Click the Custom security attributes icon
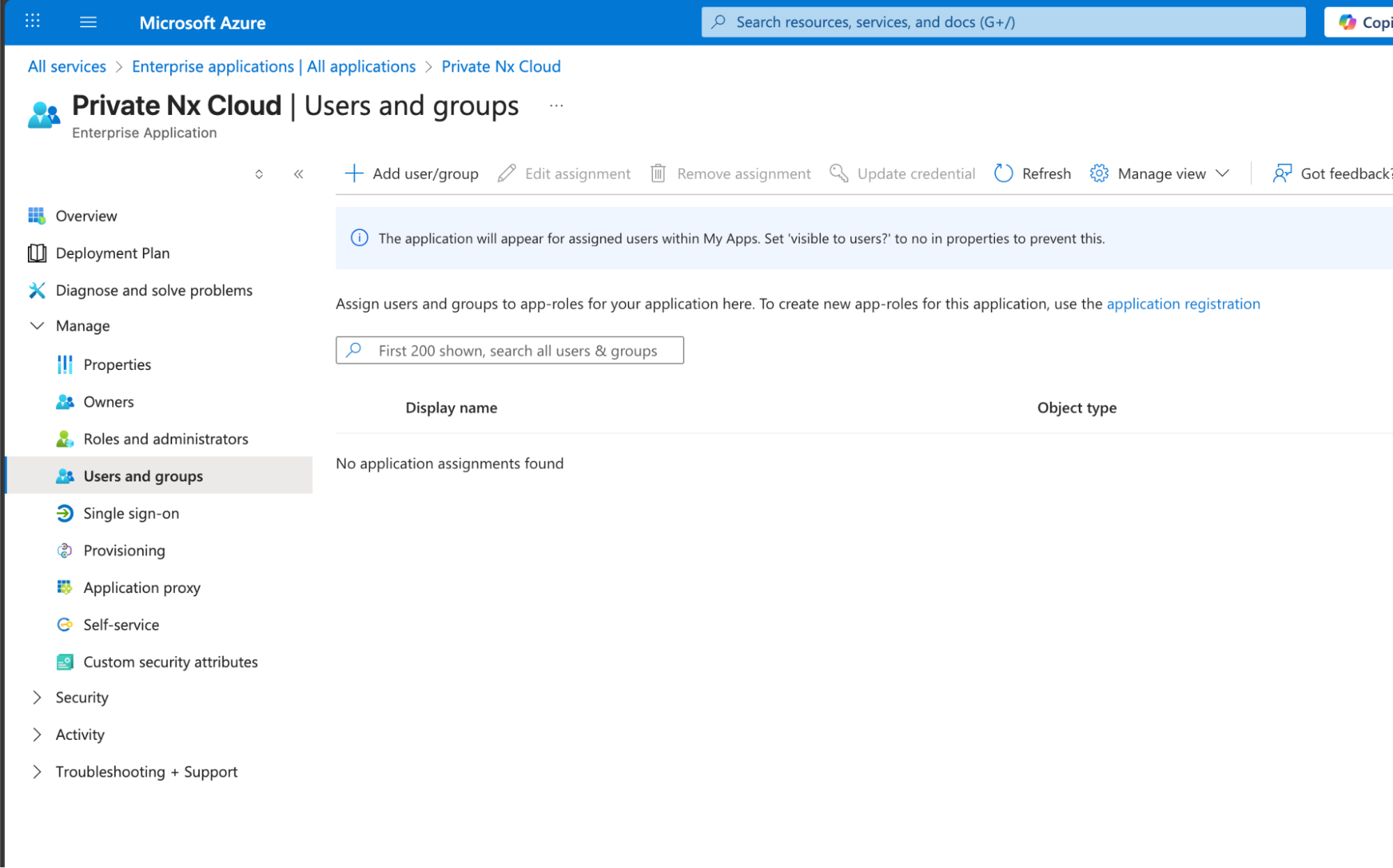This screenshot has width=1393, height=868. pos(65,662)
